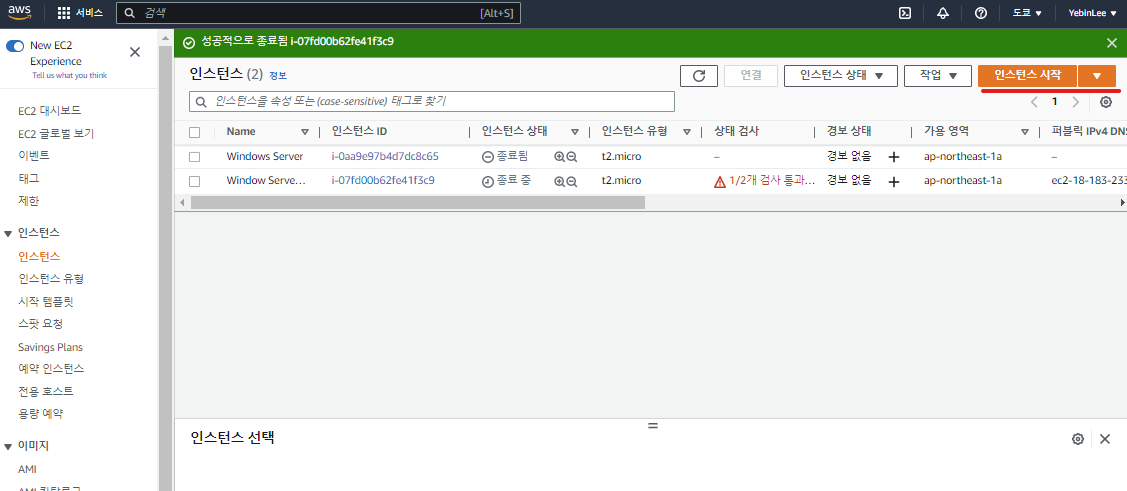Viewport: 1127px width, 491px height.
Task: Add alarm plus icon for Windows Server
Action: click(x=894, y=157)
